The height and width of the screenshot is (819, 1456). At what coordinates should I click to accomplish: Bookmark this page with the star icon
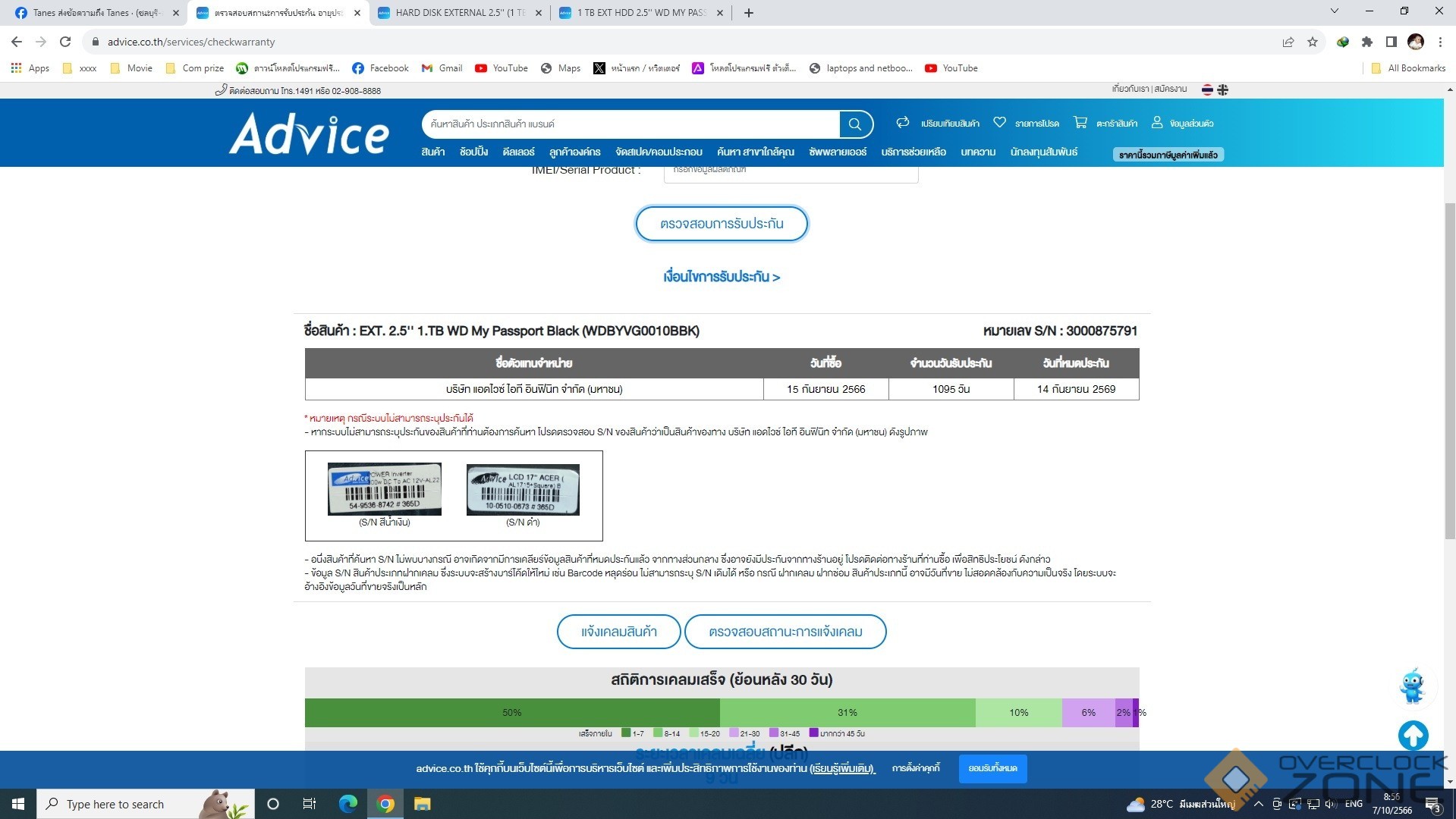[x=1313, y=42]
